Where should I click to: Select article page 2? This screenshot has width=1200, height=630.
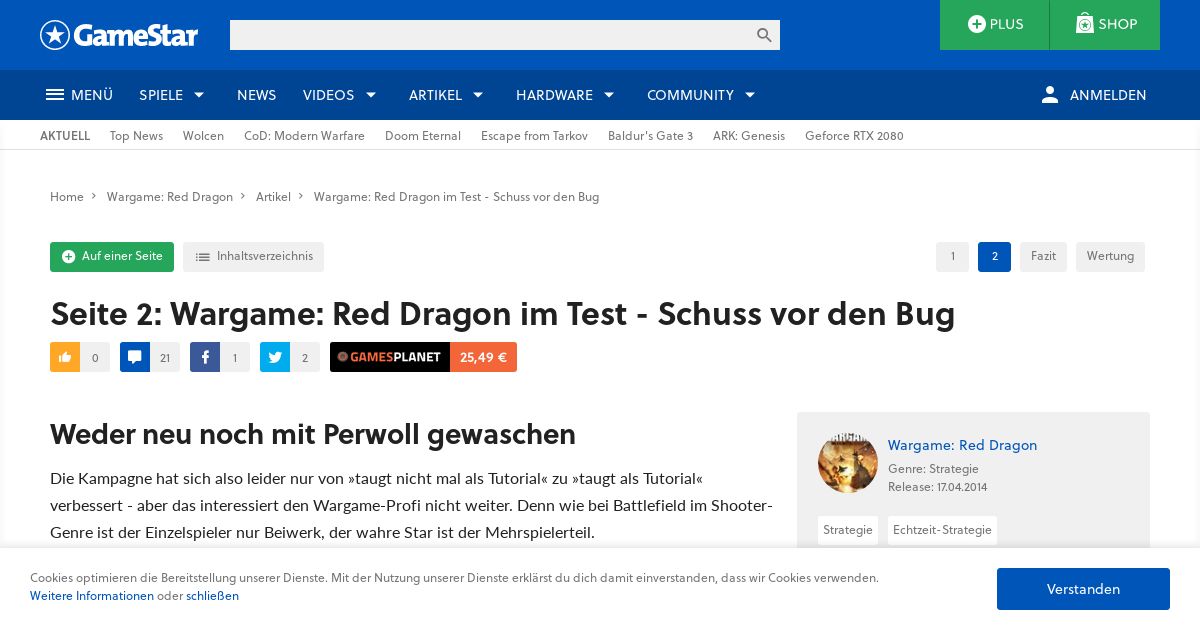click(994, 257)
